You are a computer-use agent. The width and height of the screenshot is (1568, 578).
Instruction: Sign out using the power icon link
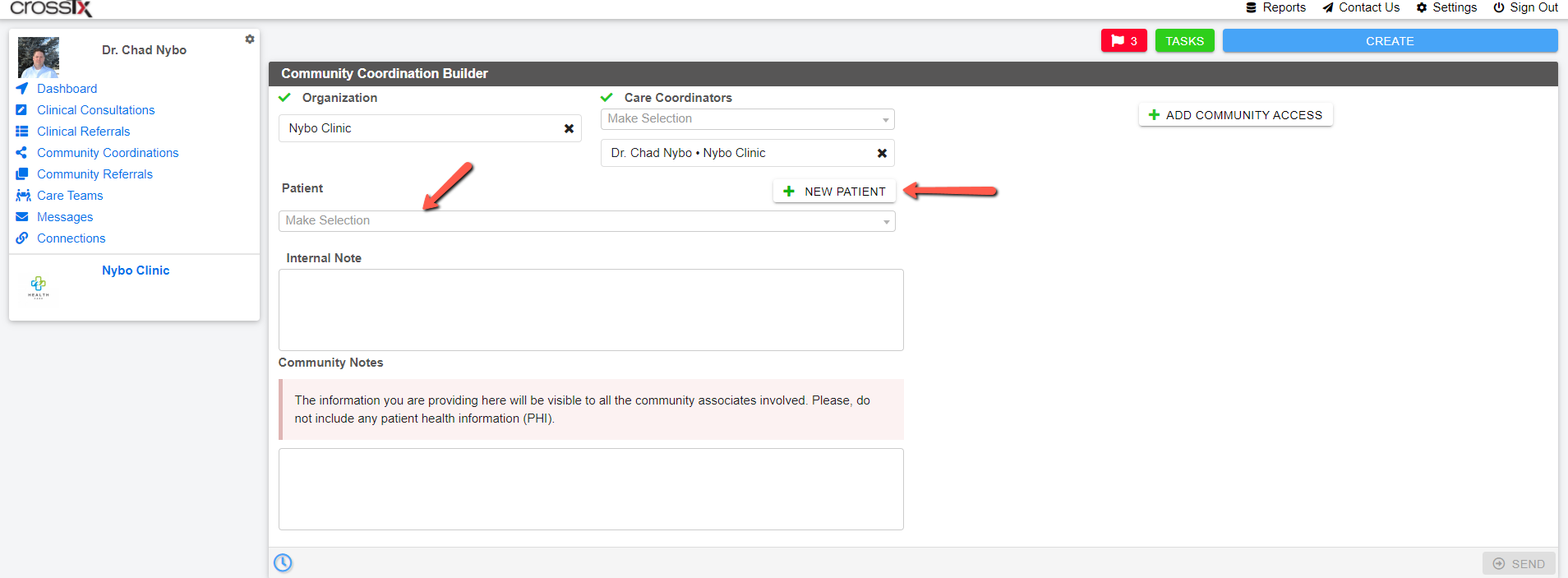click(x=1525, y=7)
